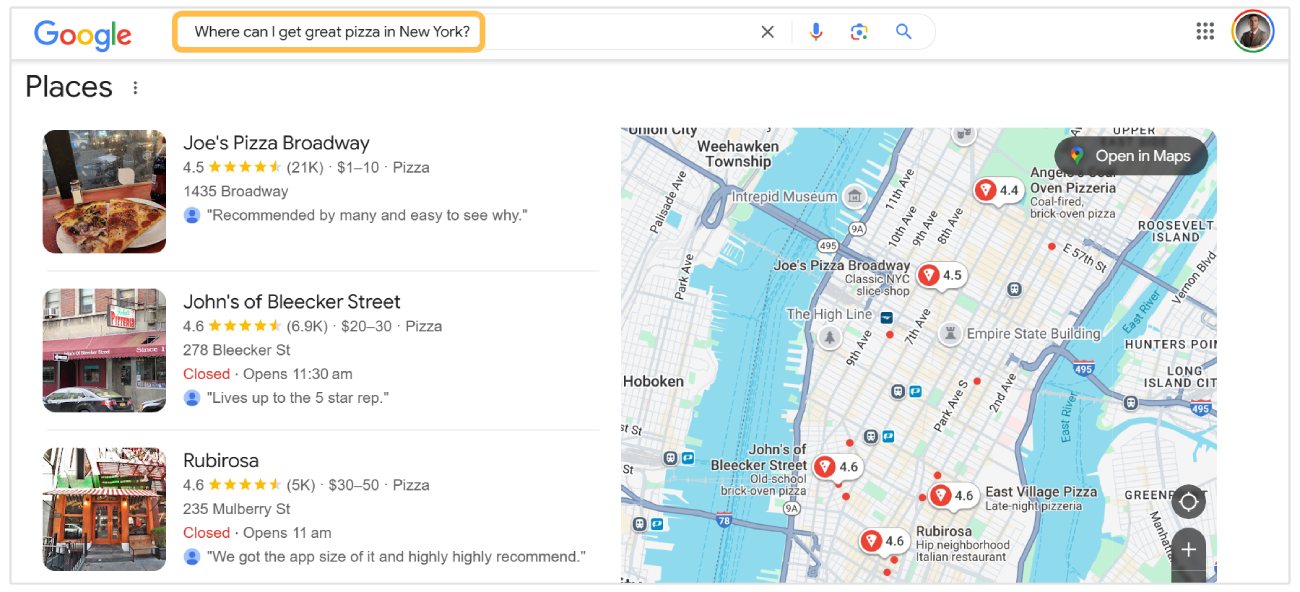
Task: Click the Open in Maps button
Action: pyautogui.click(x=1131, y=156)
